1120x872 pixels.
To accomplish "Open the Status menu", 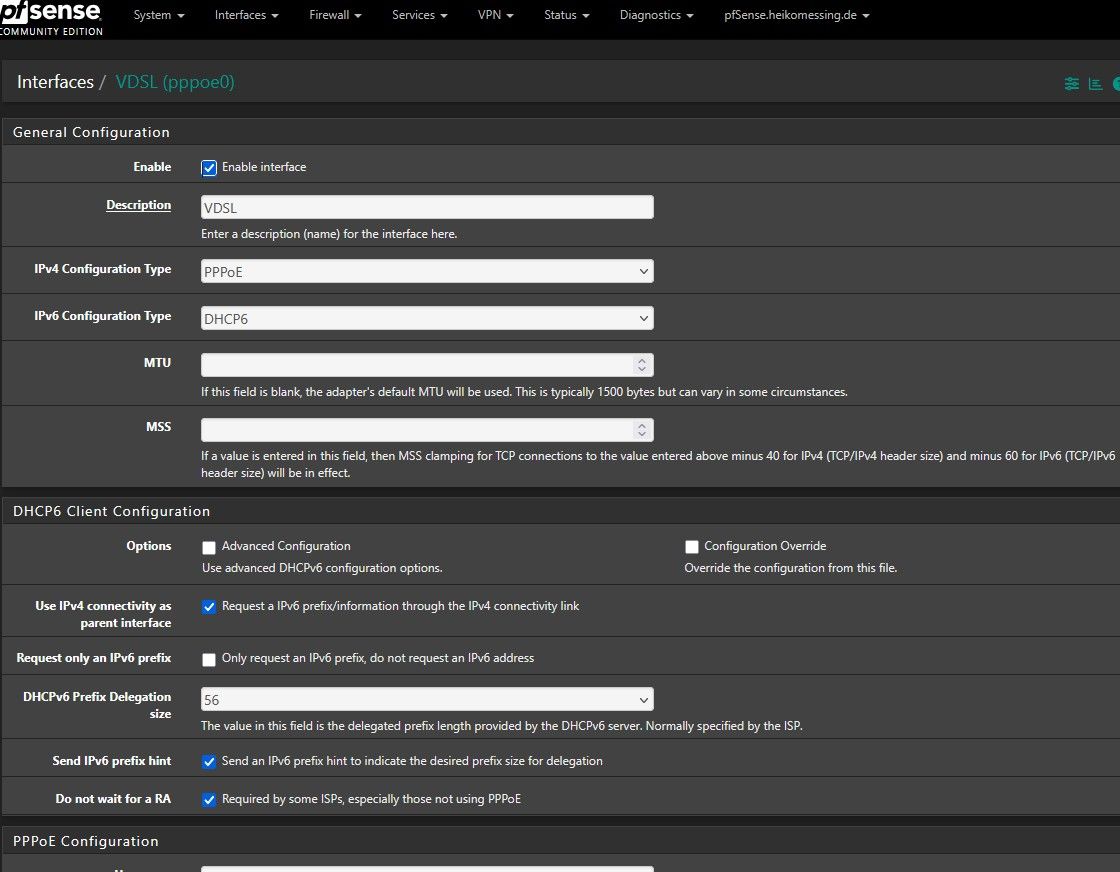I will coord(566,15).
